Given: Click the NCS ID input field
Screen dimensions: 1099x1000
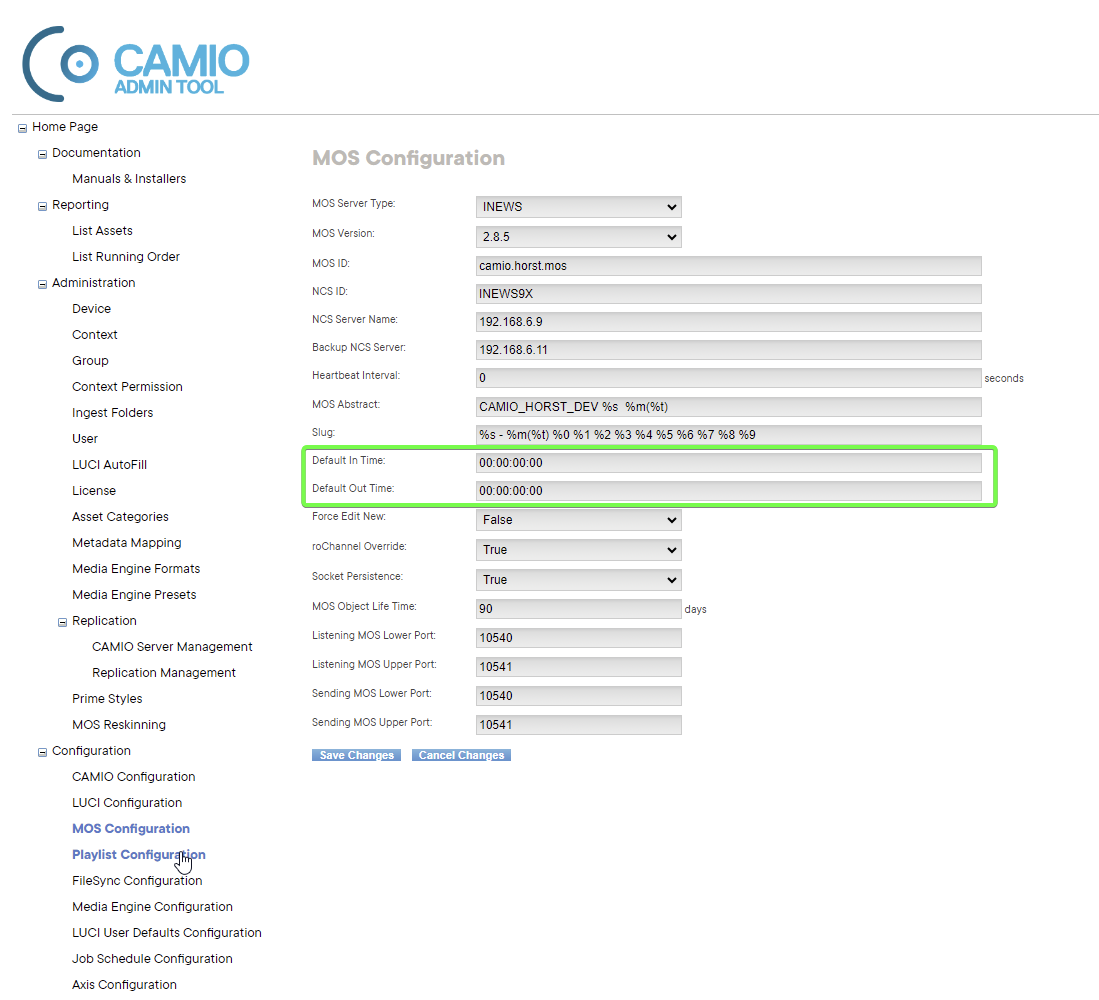Looking at the screenshot, I should click(x=728, y=294).
